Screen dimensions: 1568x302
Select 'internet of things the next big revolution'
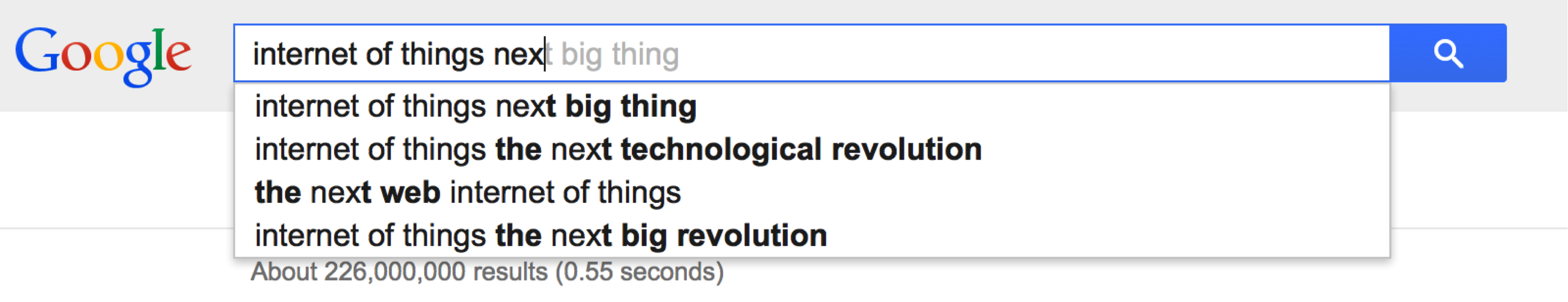click(x=812, y=236)
